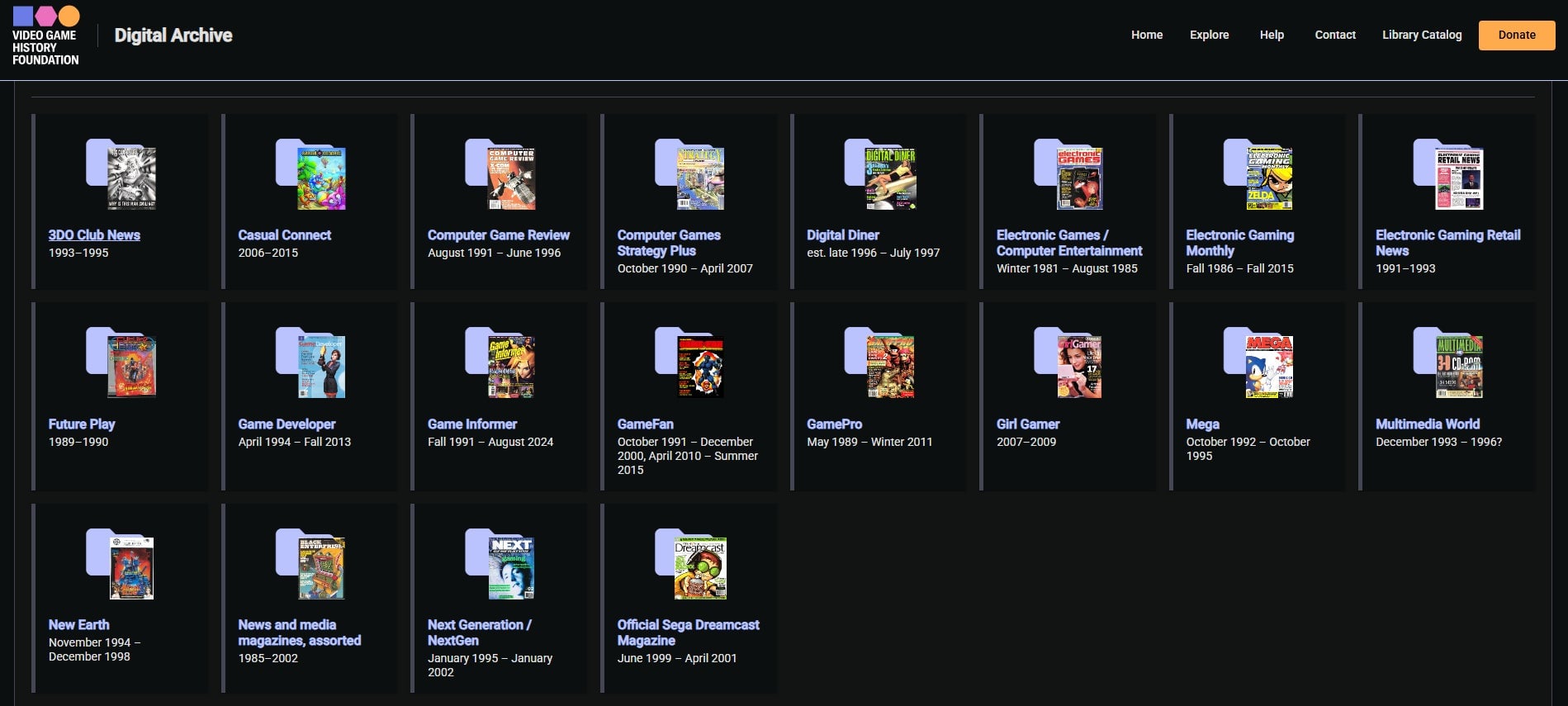Open the Multimedia World folder icon
Screen dimensions: 1568x706
[x=1449, y=363]
